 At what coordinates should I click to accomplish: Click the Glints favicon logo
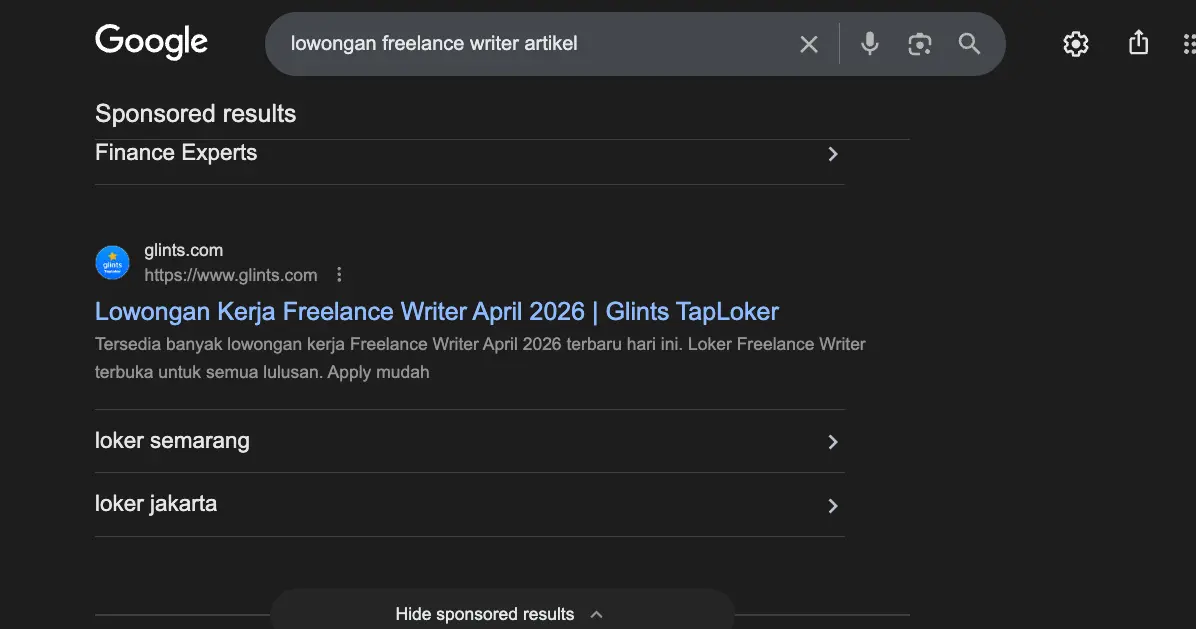pos(112,262)
